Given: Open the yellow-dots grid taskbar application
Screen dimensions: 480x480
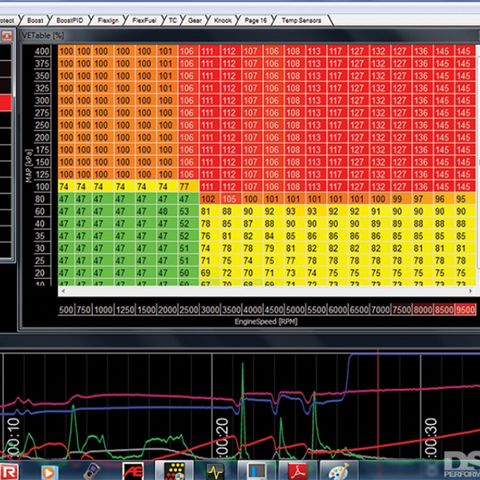Looking at the screenshot, I should point(175,471).
